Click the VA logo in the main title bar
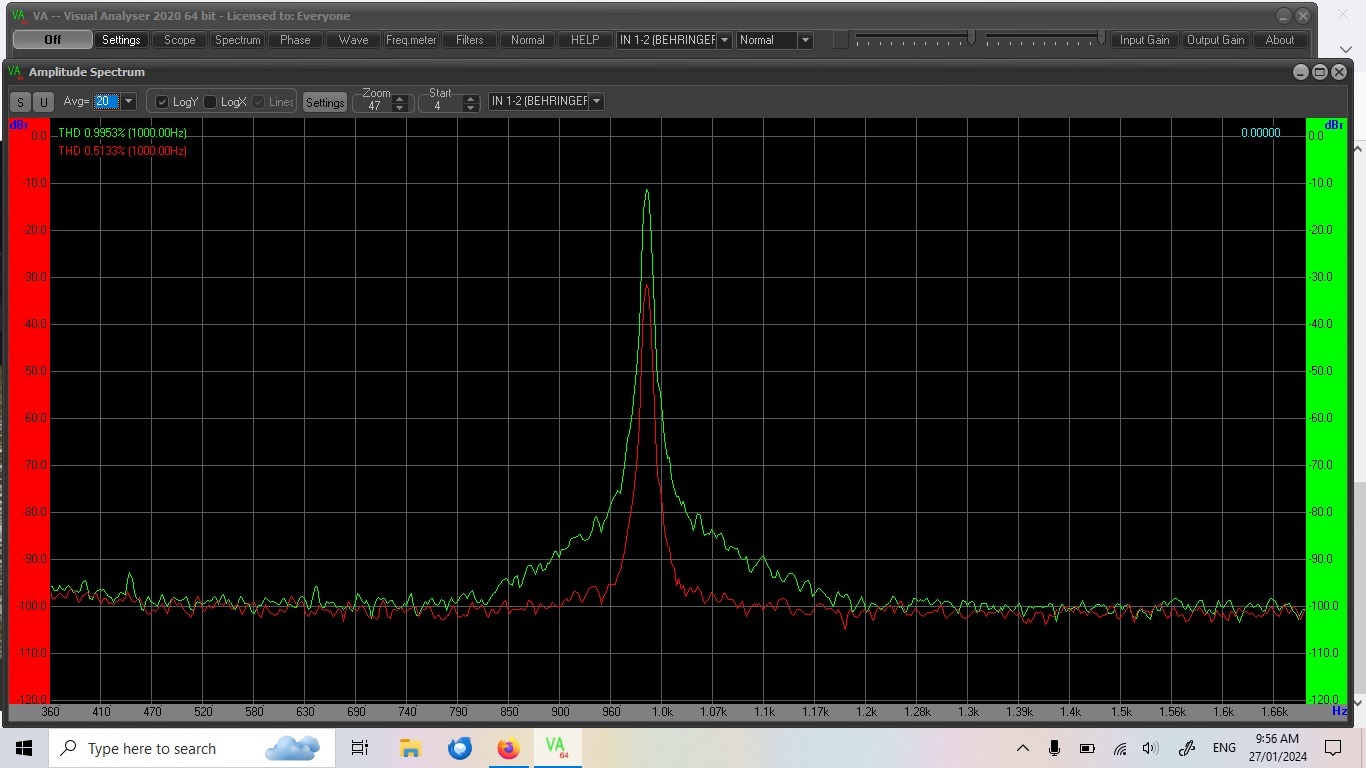1366x768 pixels. coord(18,15)
